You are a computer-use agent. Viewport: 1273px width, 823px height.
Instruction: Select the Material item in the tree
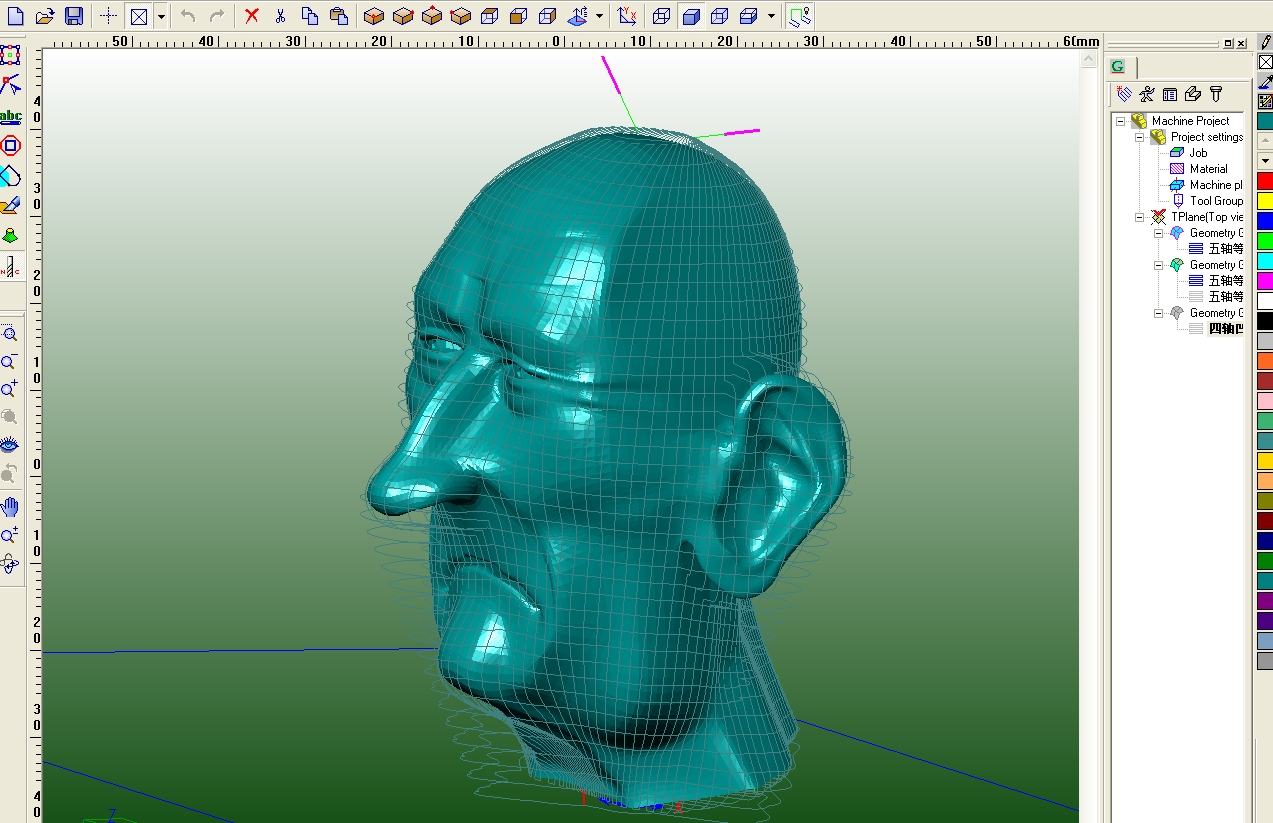point(1208,169)
